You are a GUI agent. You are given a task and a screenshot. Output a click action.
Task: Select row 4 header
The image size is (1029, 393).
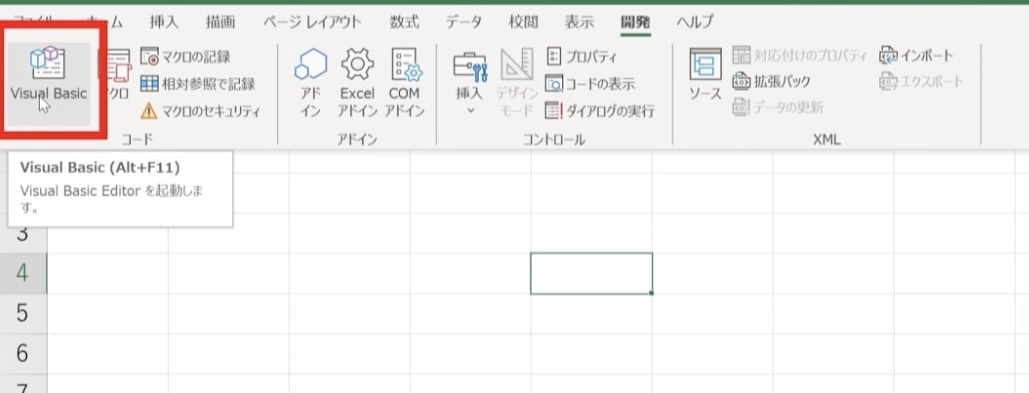(23, 273)
